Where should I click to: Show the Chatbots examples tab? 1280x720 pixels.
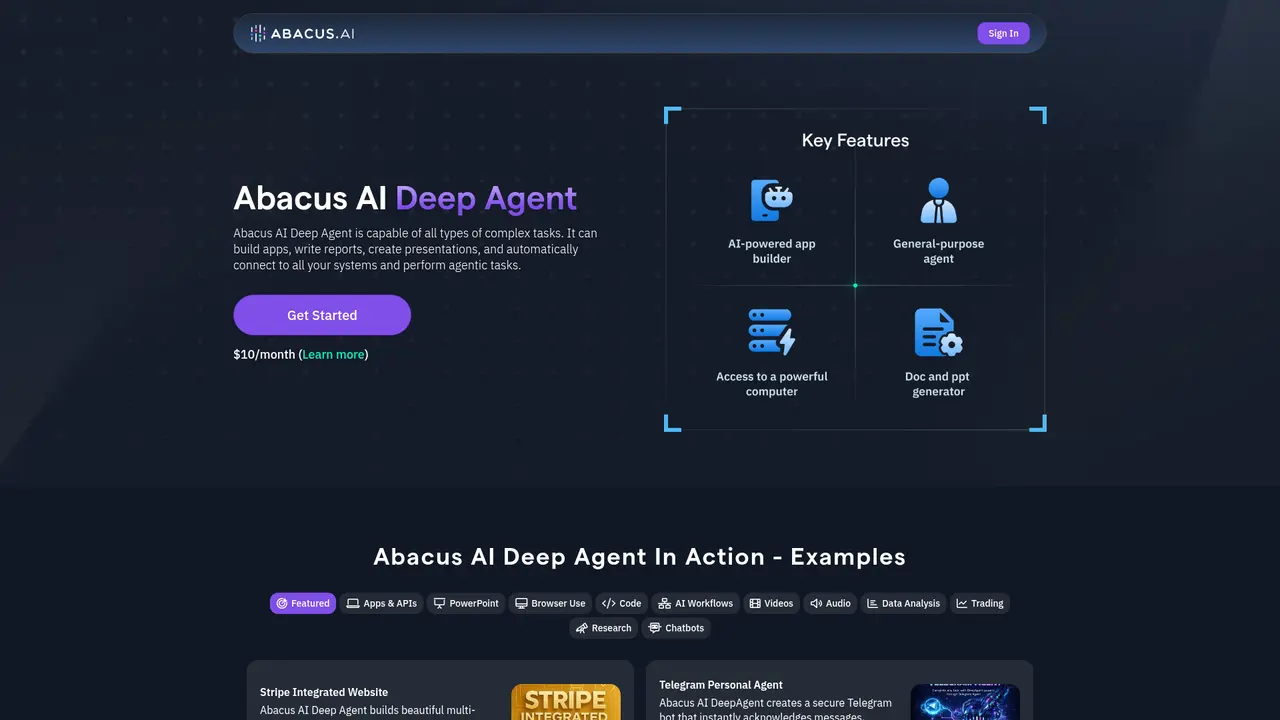tap(676, 628)
